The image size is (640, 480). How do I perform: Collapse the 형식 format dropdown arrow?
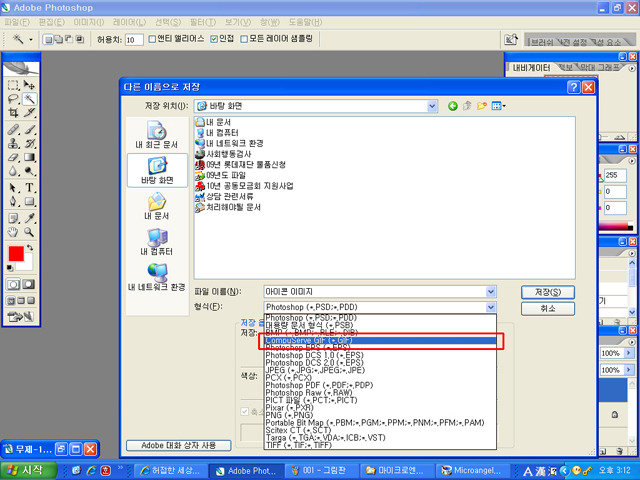[x=491, y=307]
